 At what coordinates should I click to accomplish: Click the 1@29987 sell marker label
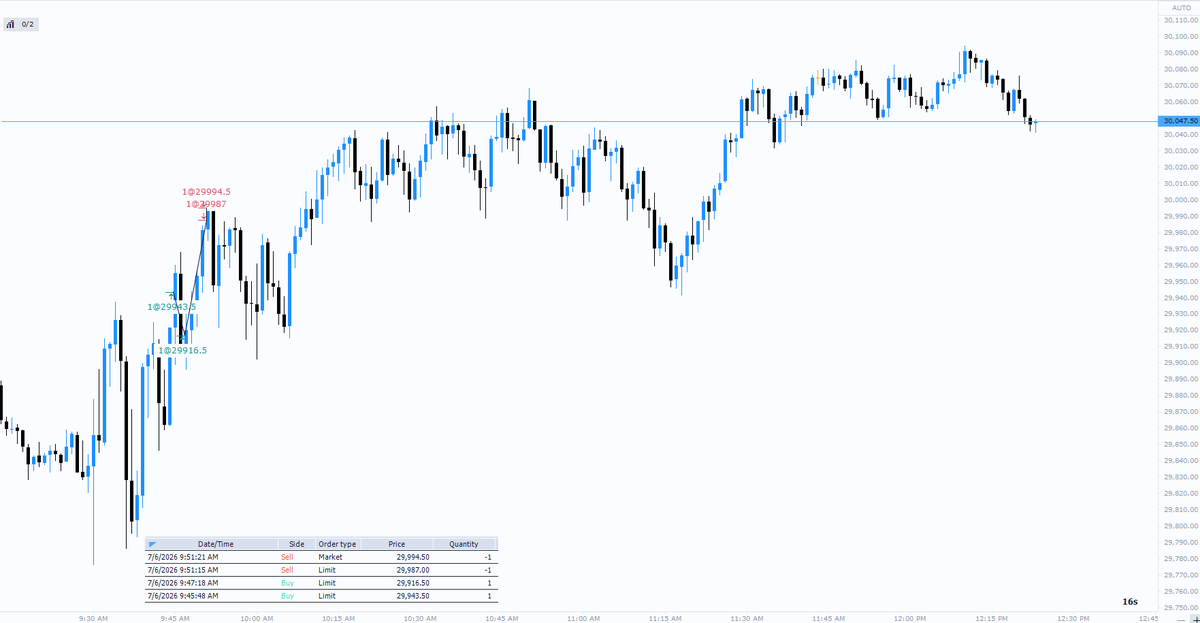pyautogui.click(x=206, y=204)
